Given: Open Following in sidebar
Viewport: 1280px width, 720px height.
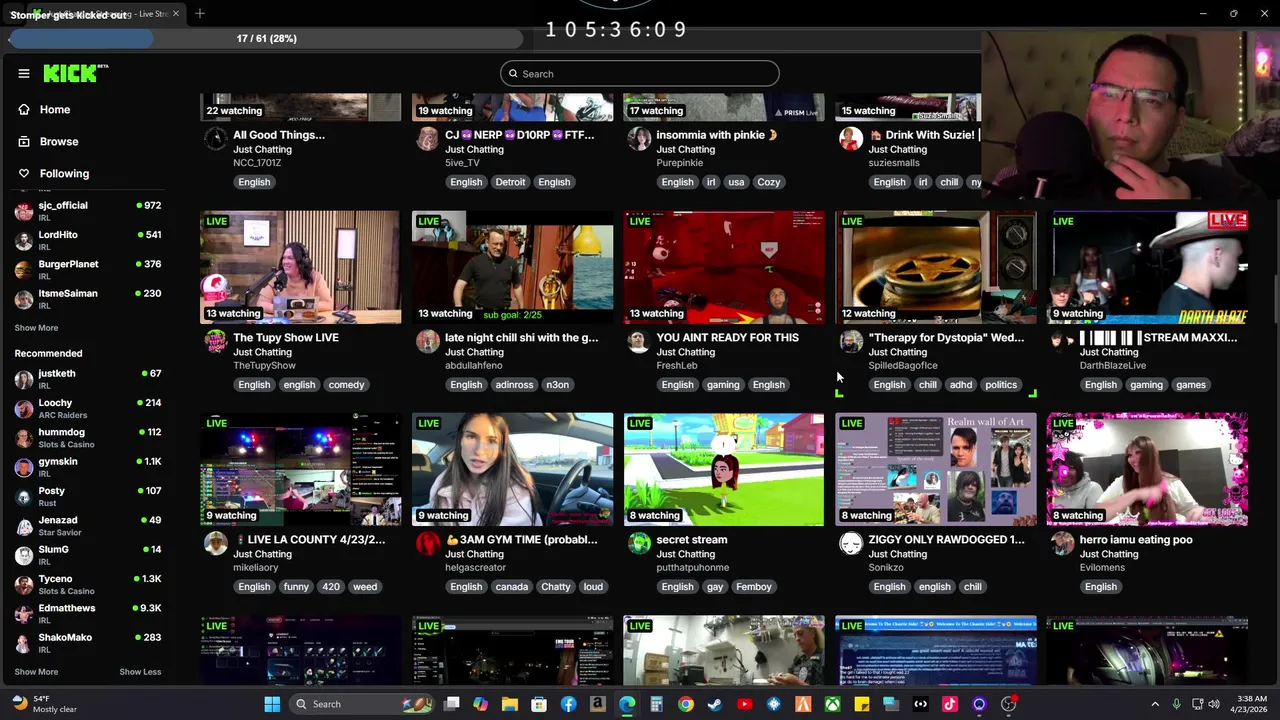Looking at the screenshot, I should pos(64,173).
